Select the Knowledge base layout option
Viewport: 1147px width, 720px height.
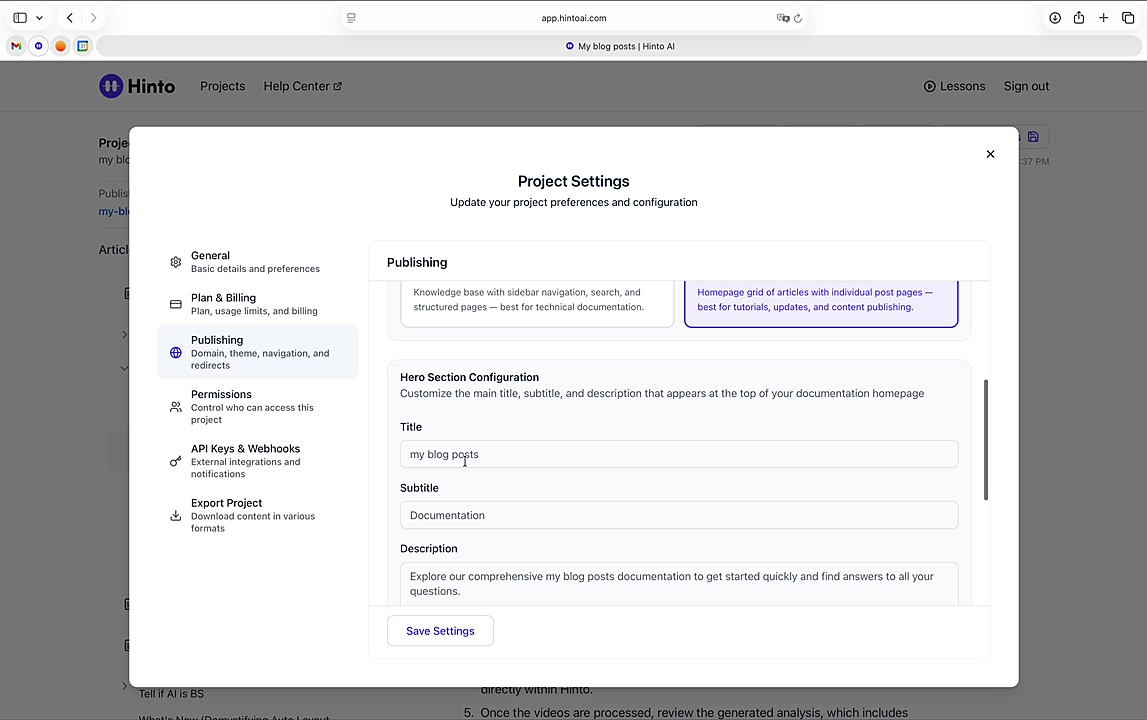coord(537,302)
